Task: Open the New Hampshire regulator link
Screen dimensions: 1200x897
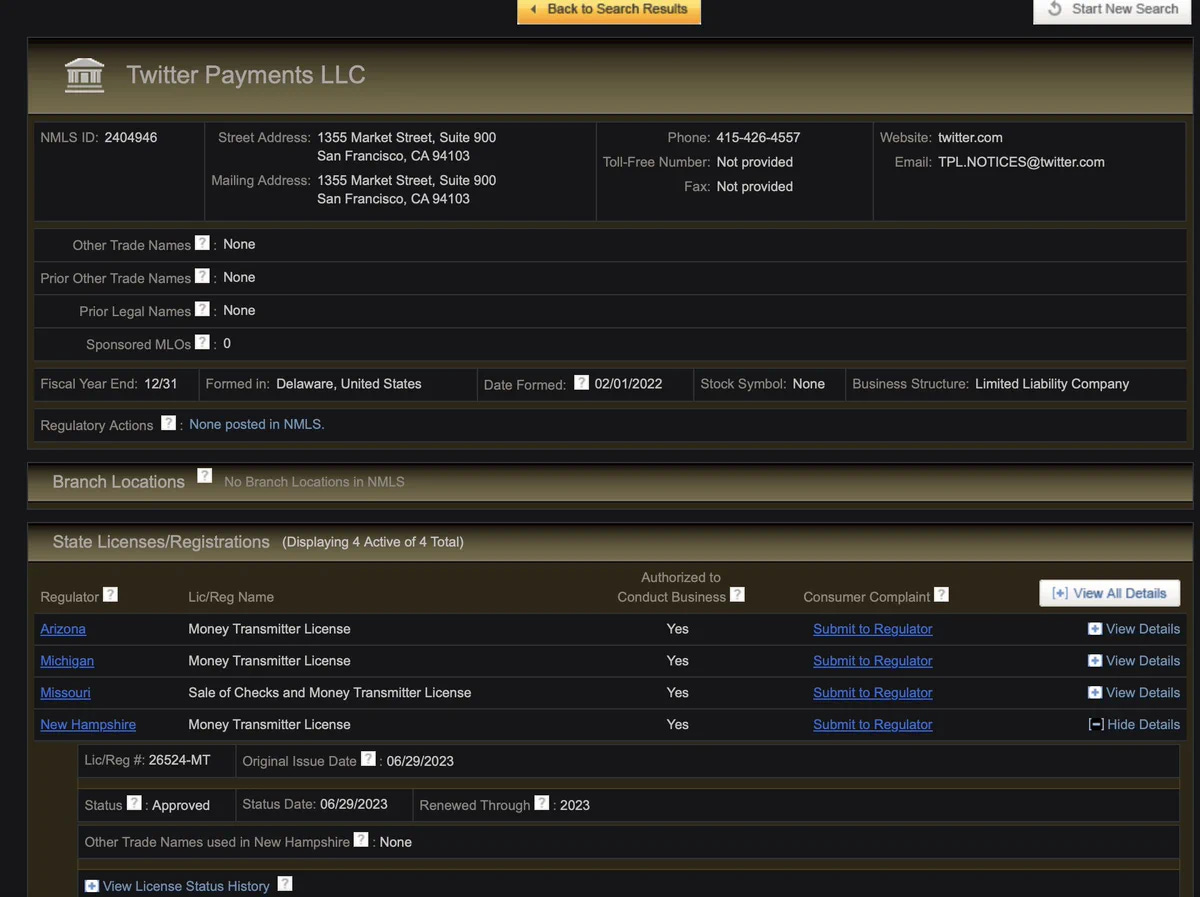Action: click(x=88, y=725)
